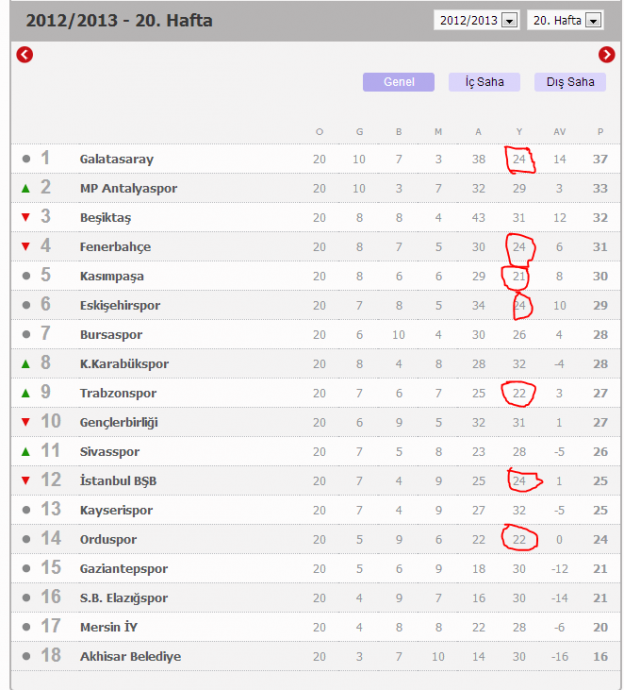Screen dimensions: 624x690
Task: Click the green up arrow beside K.Karabükspor
Action: click(25, 363)
